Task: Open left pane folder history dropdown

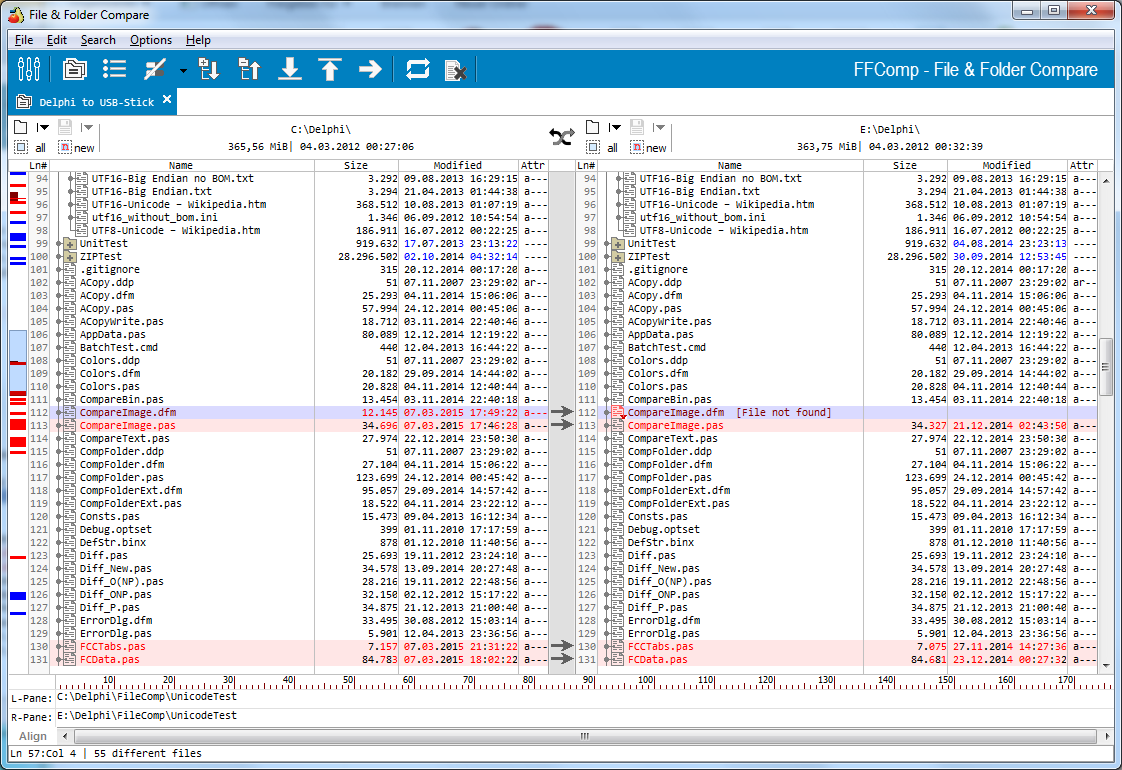Action: click(43, 127)
